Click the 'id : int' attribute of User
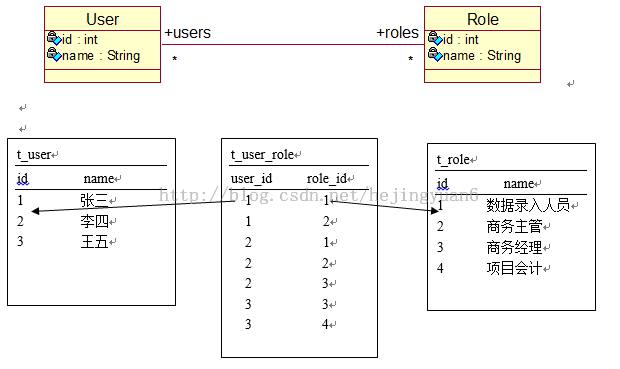This screenshot has width=620, height=369. [80, 40]
